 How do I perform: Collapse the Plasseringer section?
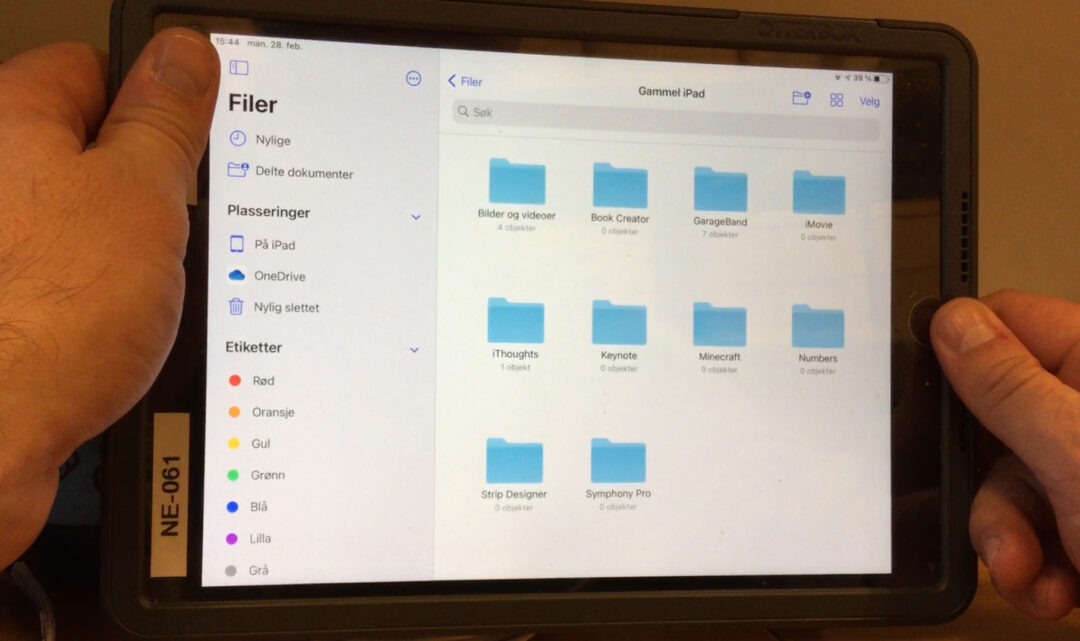click(416, 217)
